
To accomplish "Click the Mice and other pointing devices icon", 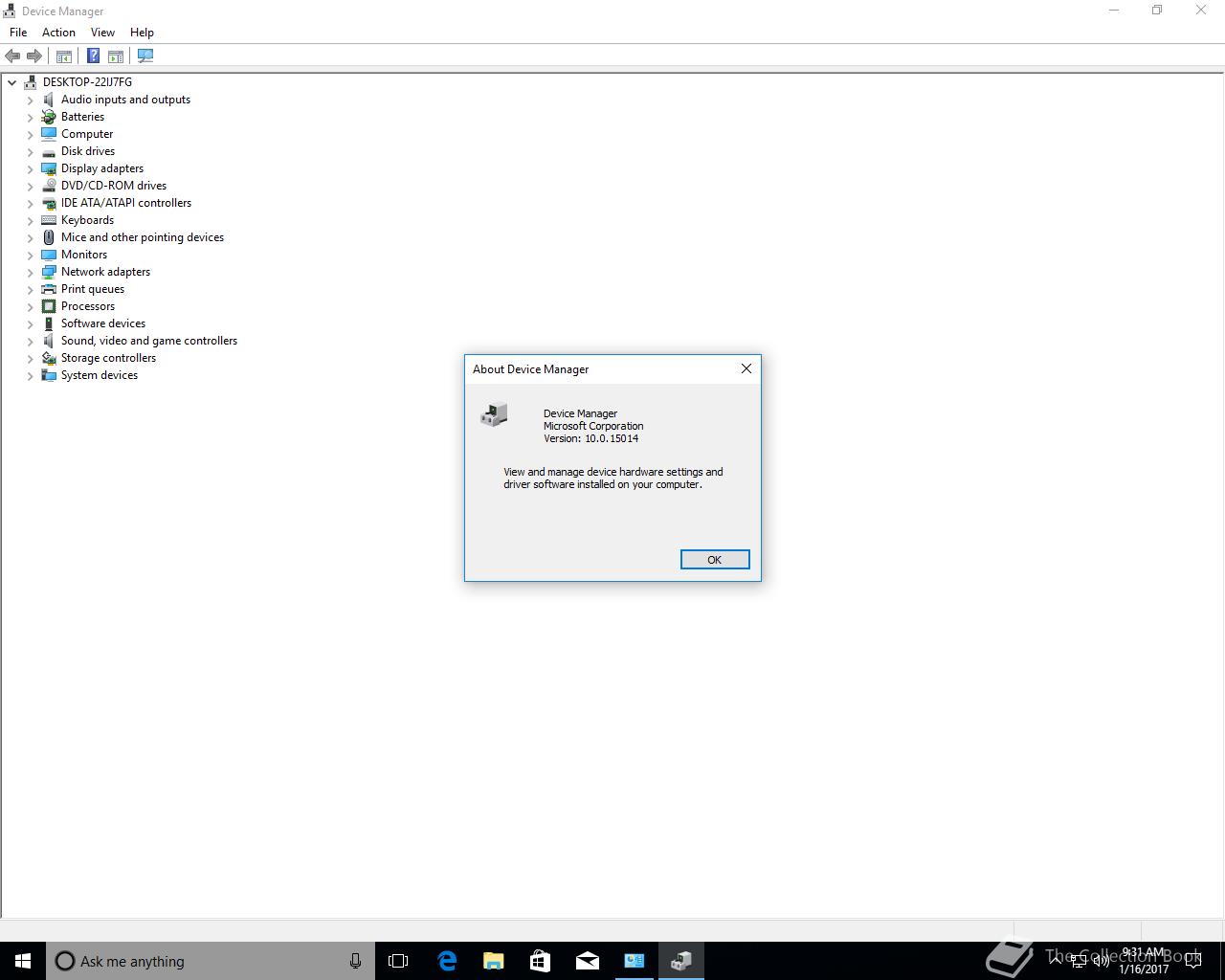I will [x=49, y=237].
